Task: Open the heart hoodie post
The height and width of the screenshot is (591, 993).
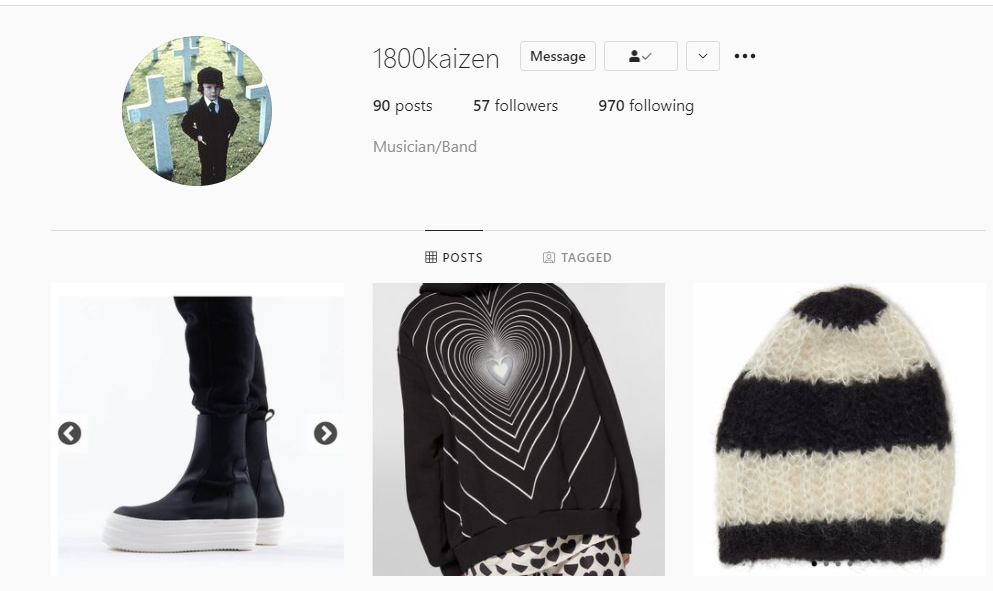Action: click(519, 429)
